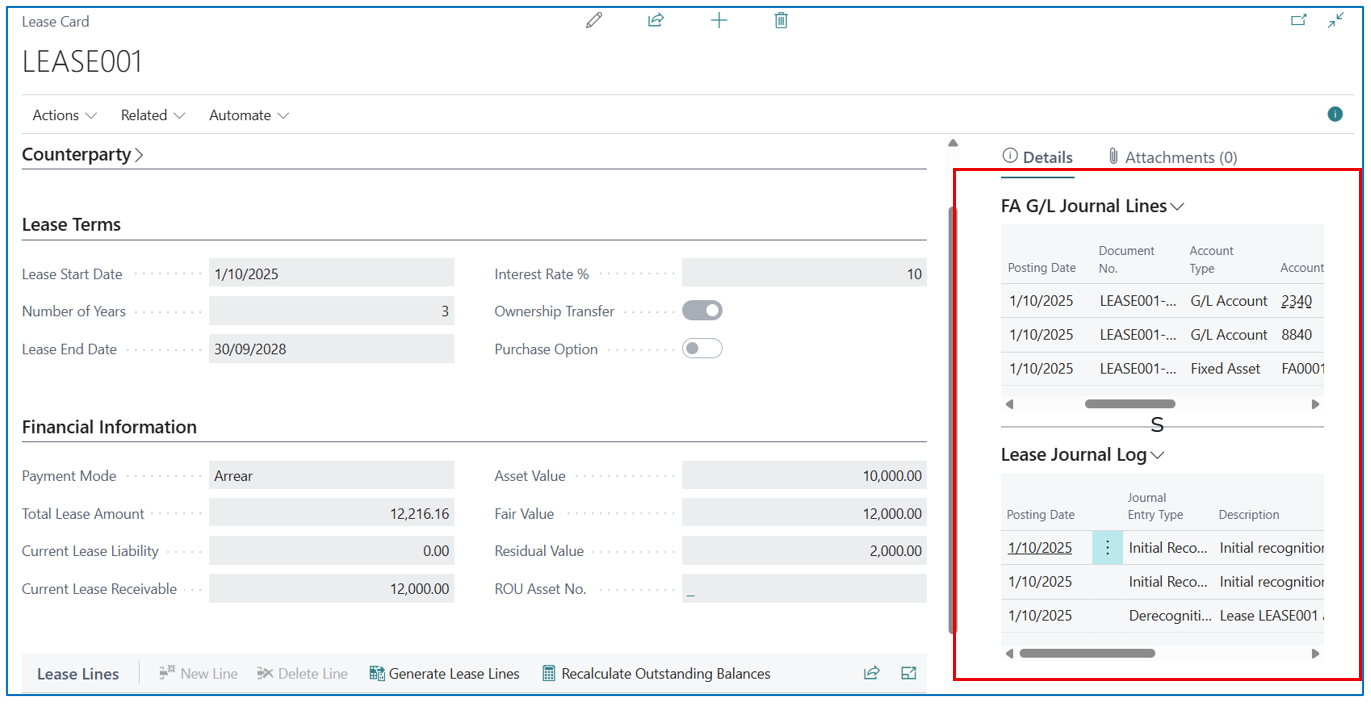Click Recalculate Outstanding Balances button
The image size is (1371, 704).
pyautogui.click(x=656, y=674)
